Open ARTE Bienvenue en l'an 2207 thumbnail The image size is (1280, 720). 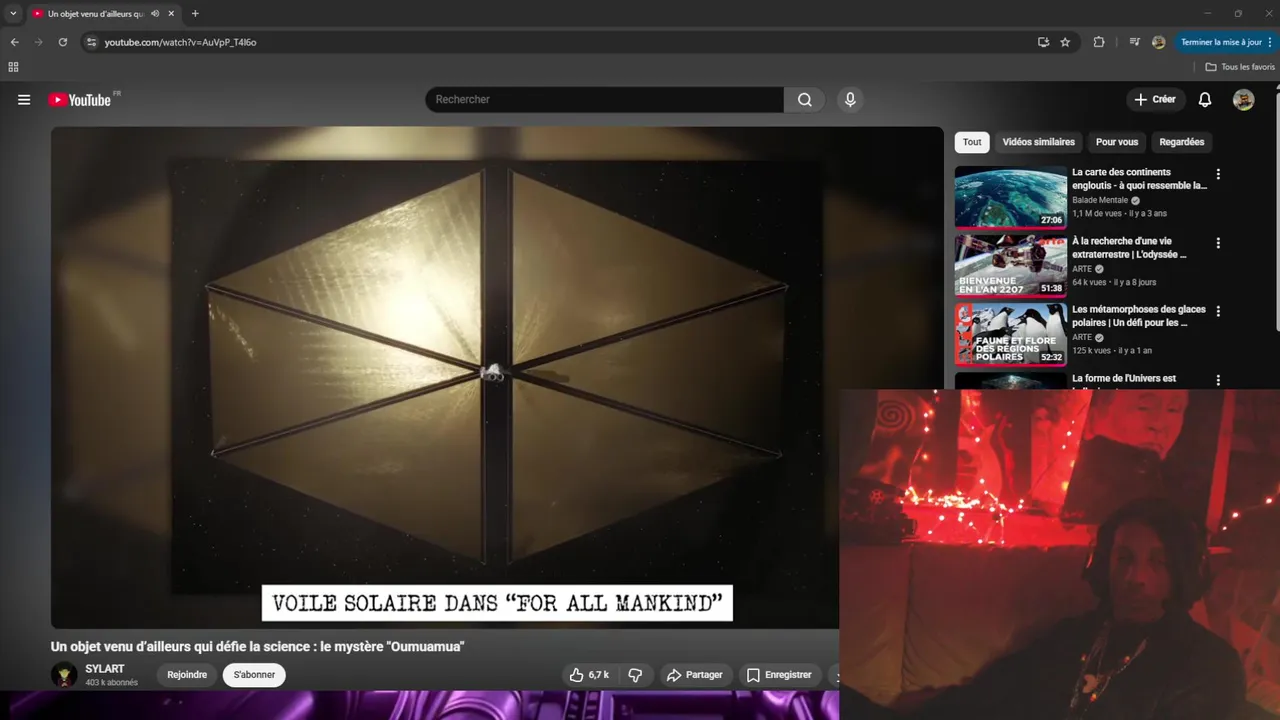[x=1010, y=266]
